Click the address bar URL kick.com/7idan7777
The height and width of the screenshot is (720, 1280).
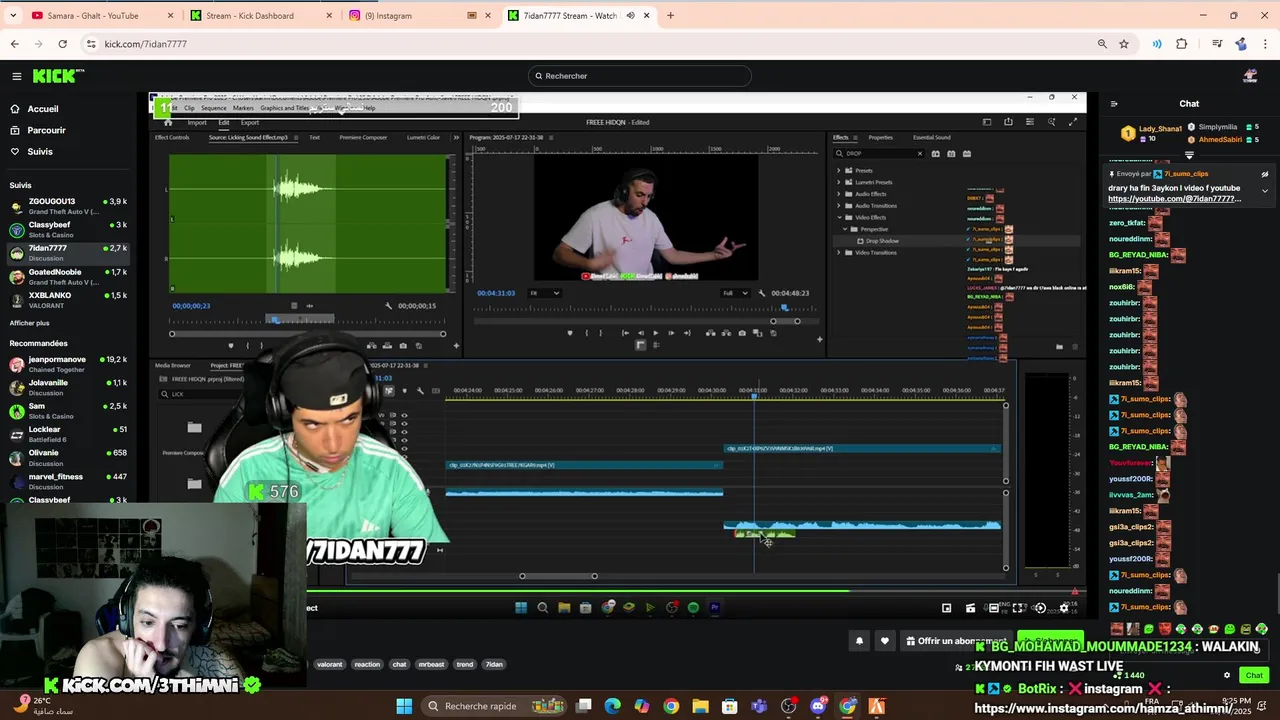146,44
